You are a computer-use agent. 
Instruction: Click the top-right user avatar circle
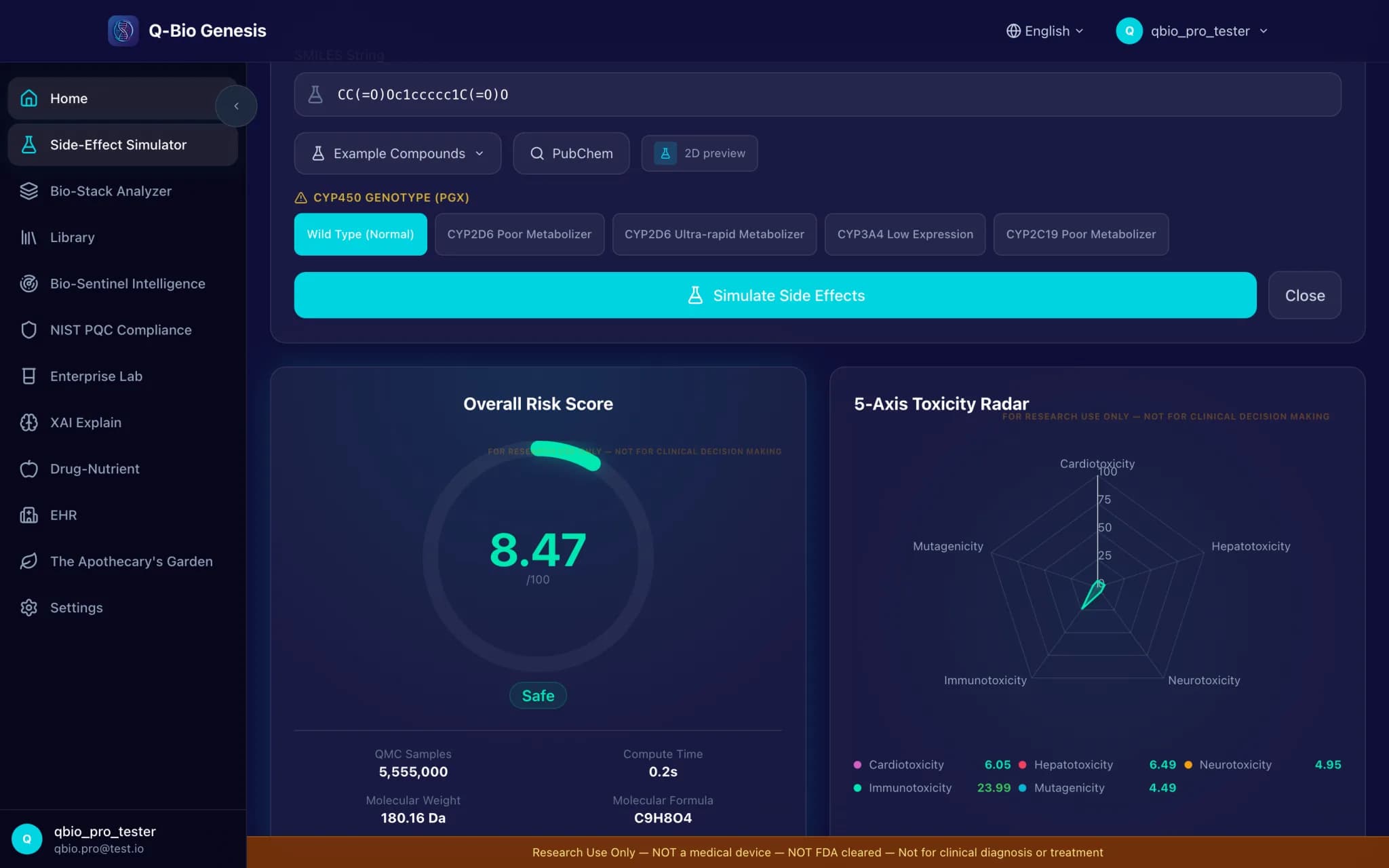(1129, 31)
